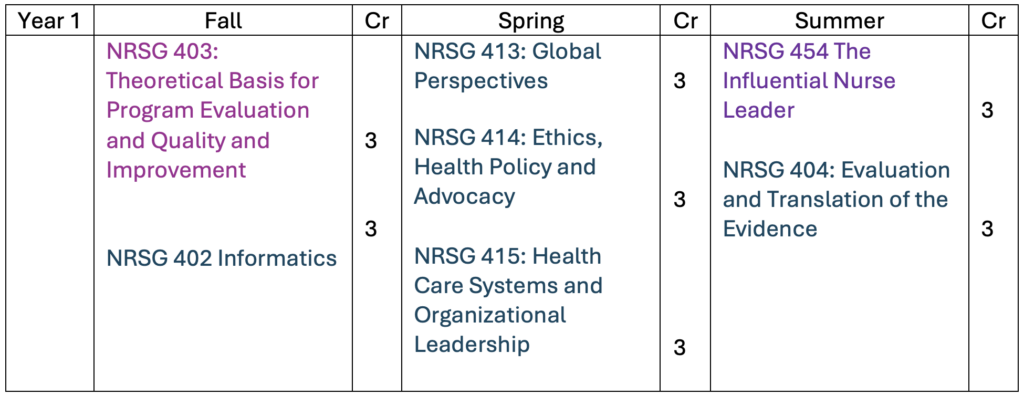Select the Fall column header
1024x395 pixels.
[223, 22]
